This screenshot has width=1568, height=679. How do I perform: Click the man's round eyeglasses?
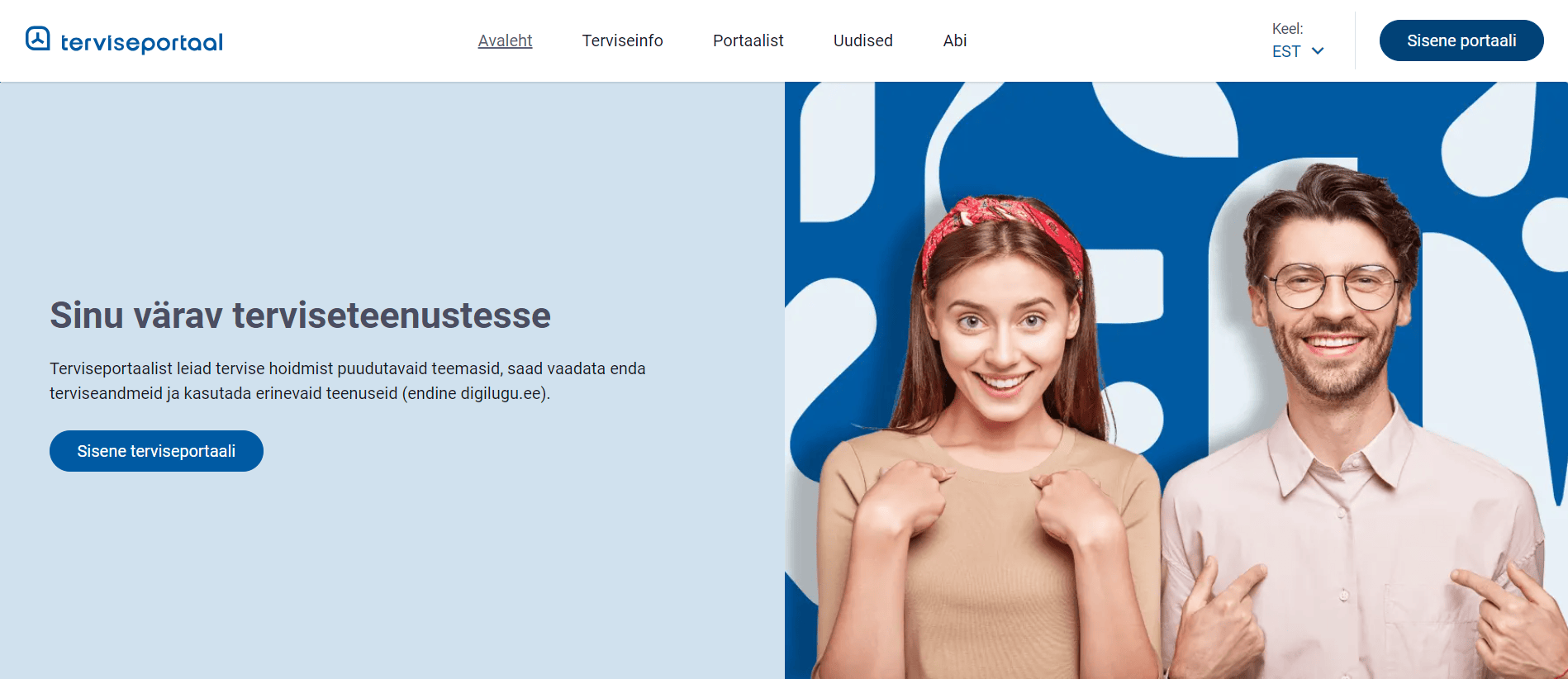pos(1334,287)
